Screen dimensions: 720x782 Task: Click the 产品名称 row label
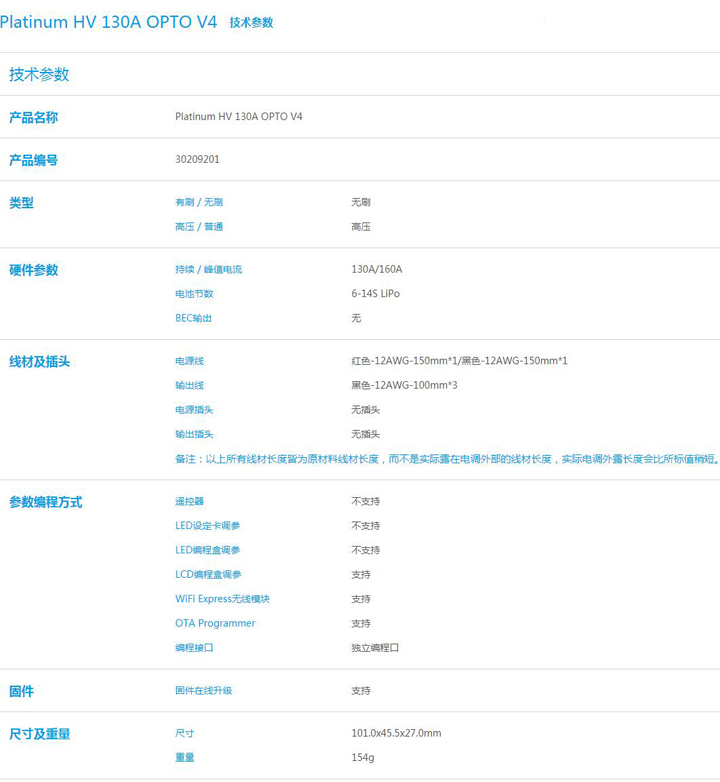point(33,117)
